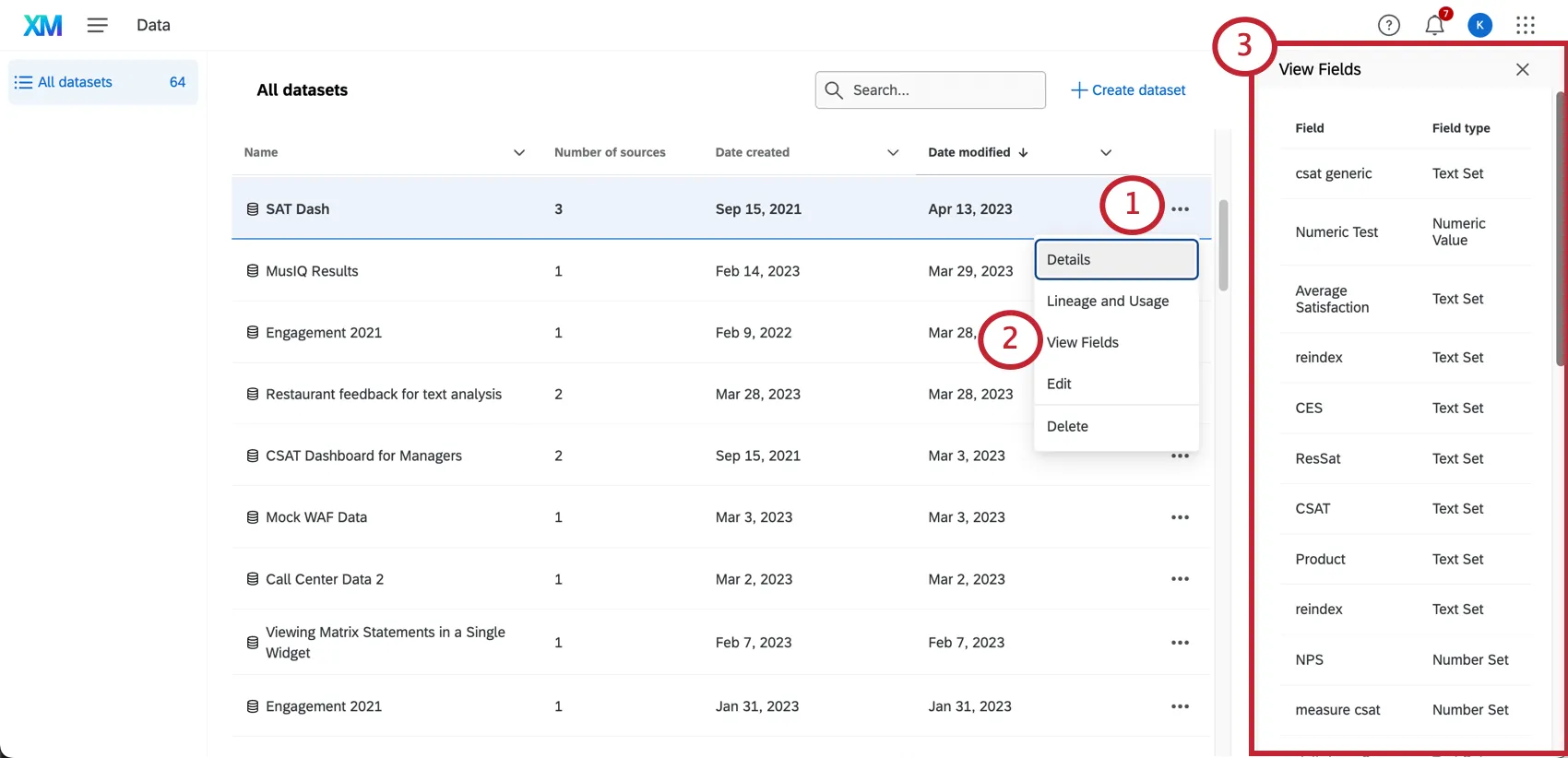
Task: Open the notifications bell
Action: click(1434, 25)
